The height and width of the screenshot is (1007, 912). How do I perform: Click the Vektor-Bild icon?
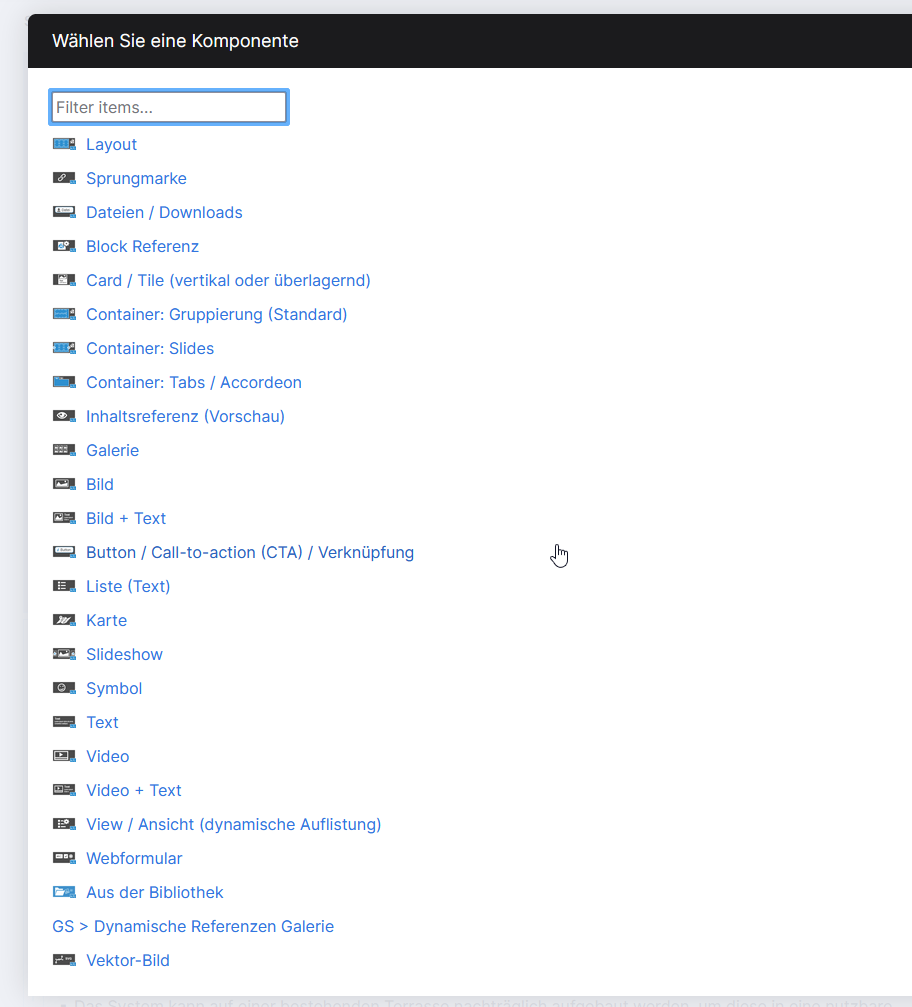64,959
